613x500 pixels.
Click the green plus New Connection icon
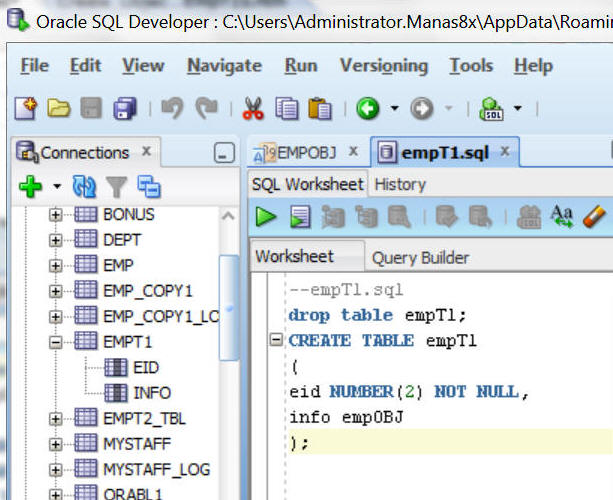30,186
